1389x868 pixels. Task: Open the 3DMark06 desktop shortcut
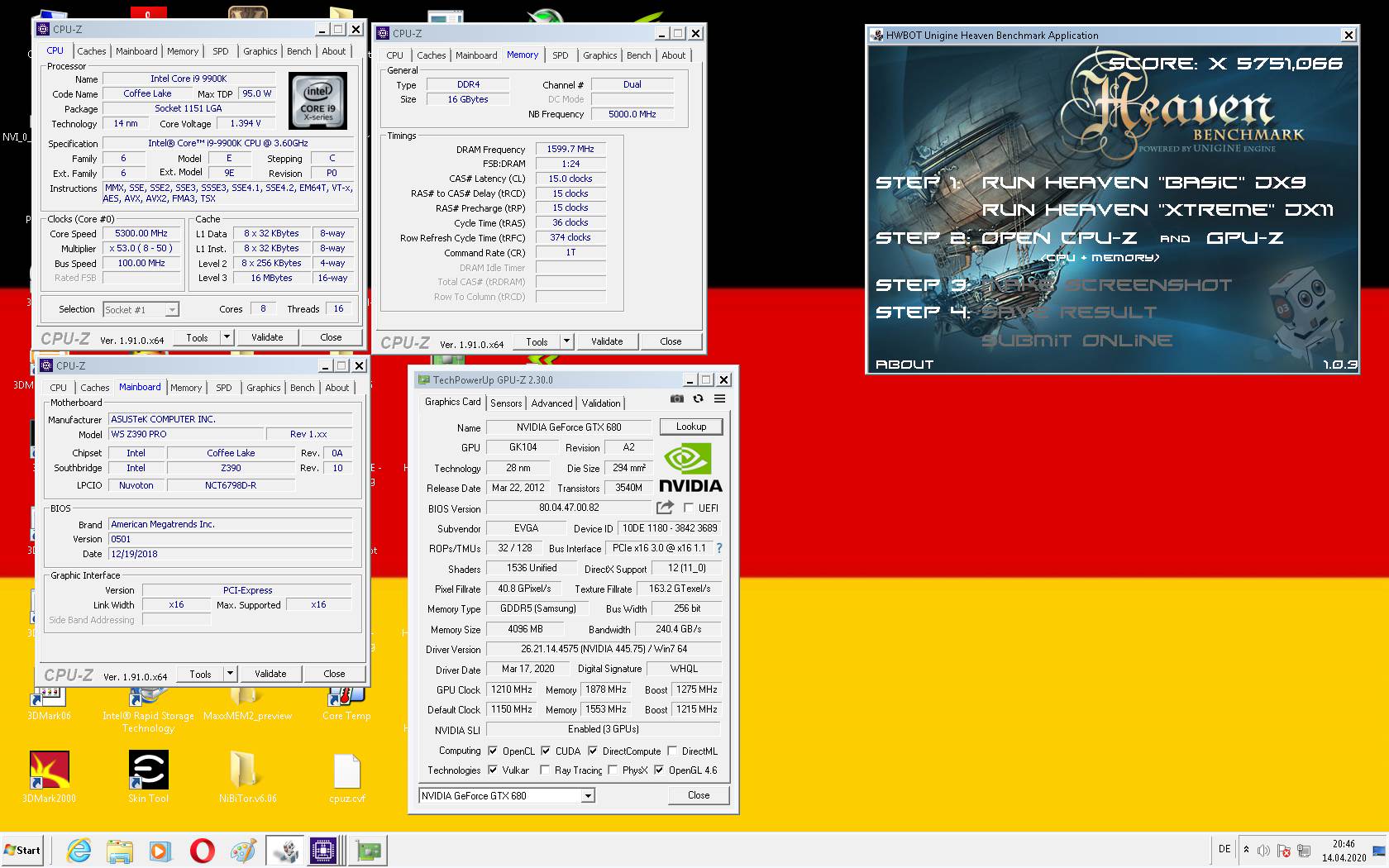coord(49,703)
